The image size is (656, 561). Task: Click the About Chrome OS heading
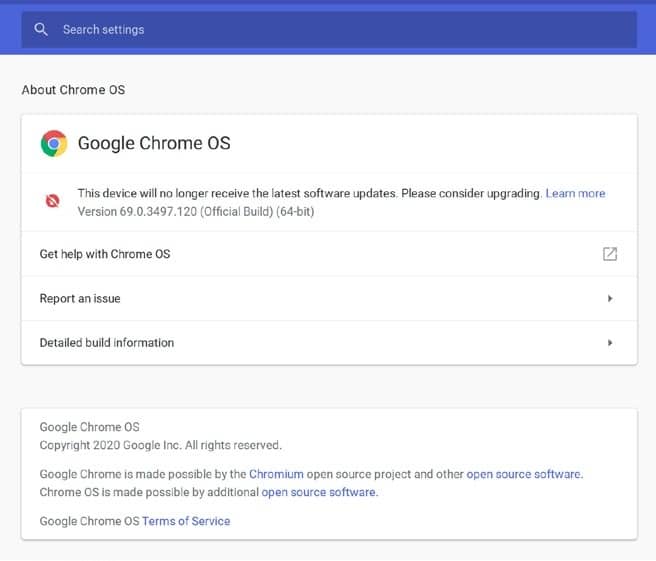click(x=73, y=90)
